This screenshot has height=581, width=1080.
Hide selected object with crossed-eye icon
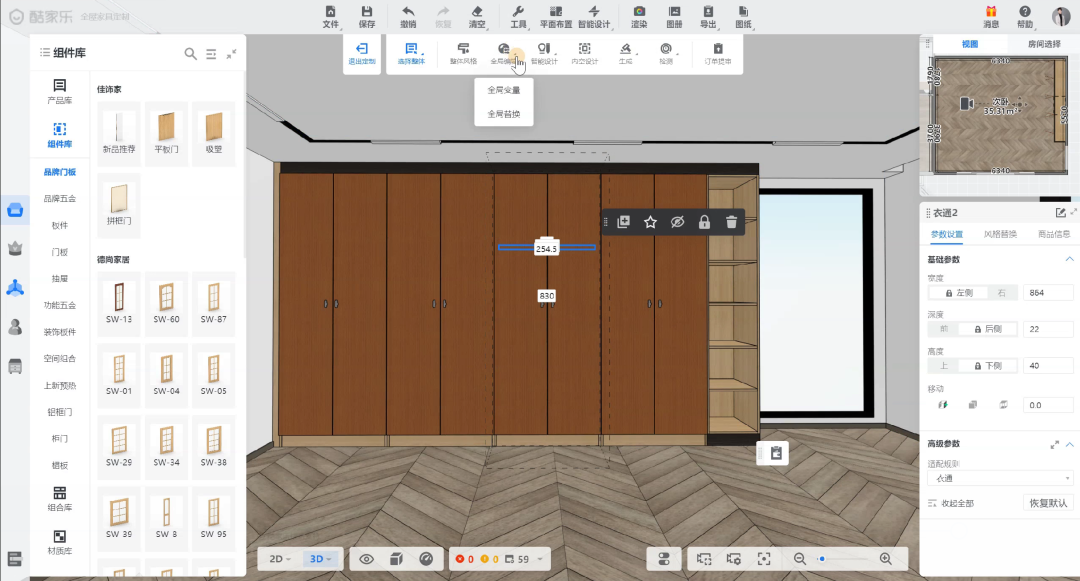coord(677,222)
